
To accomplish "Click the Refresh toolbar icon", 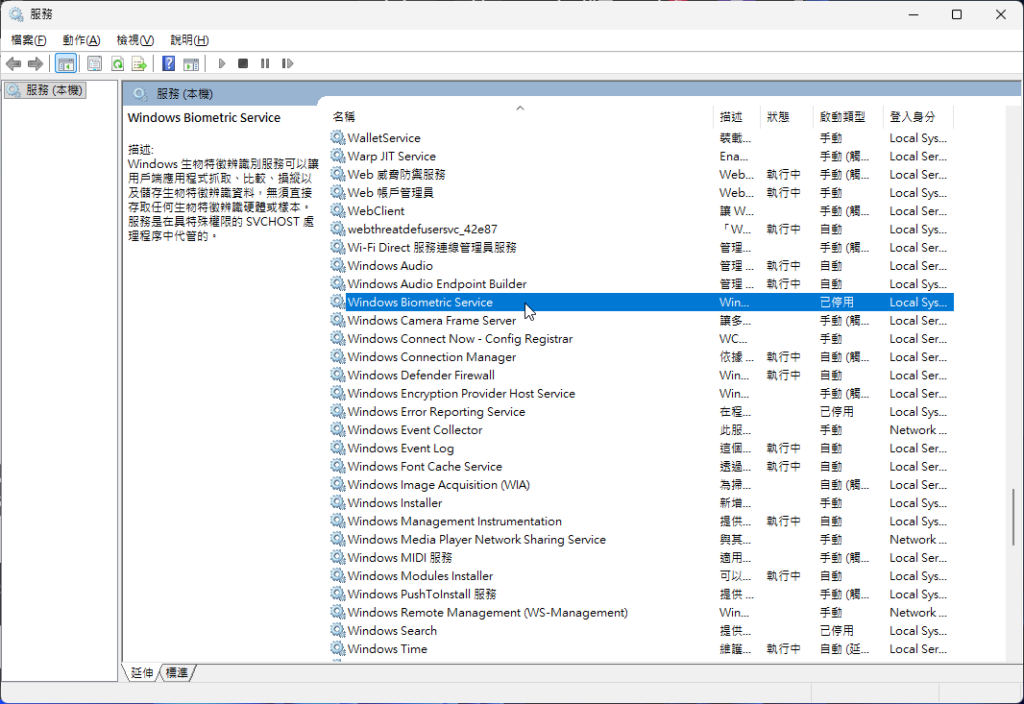I will (117, 64).
